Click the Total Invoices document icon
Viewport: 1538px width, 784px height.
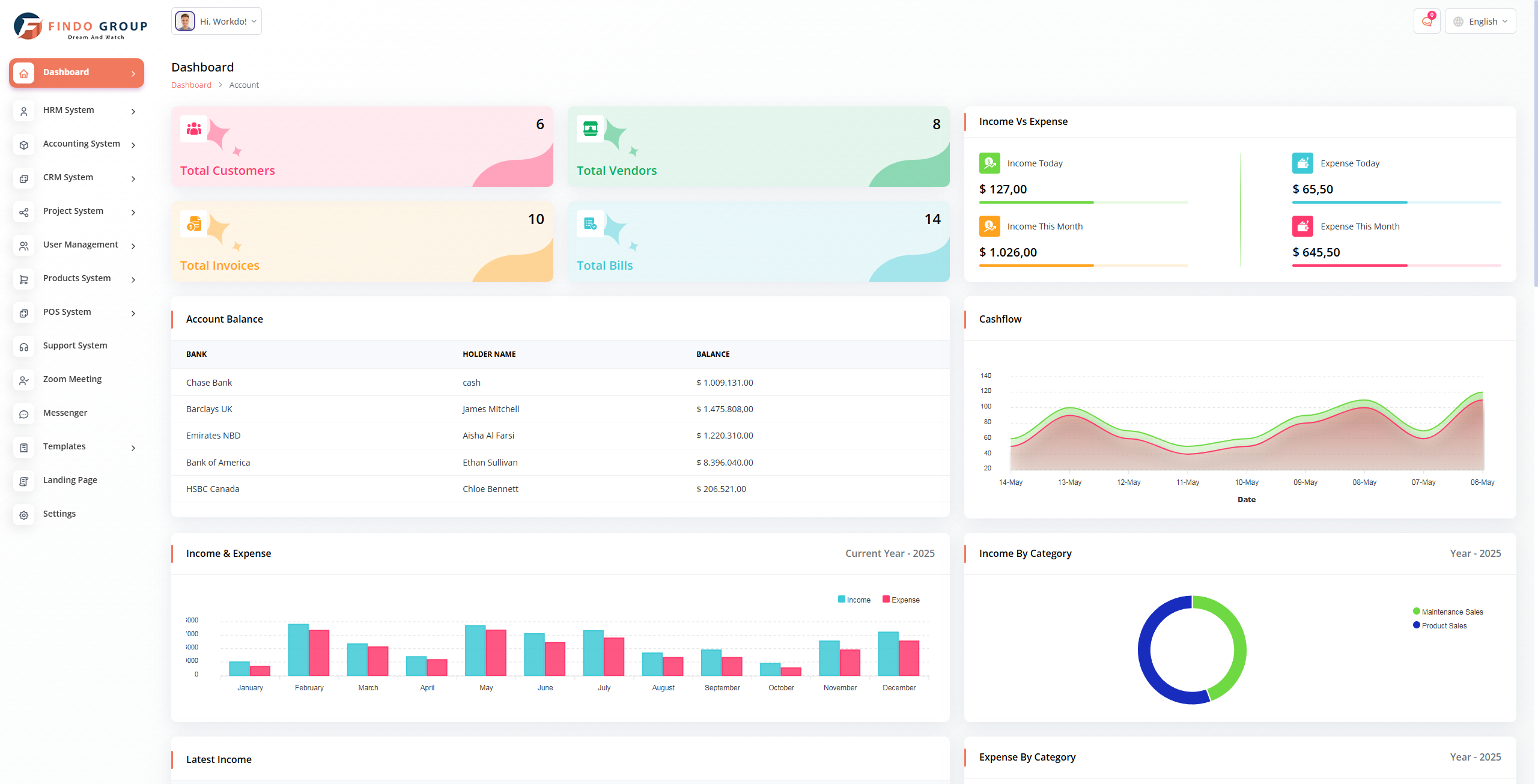coord(193,223)
